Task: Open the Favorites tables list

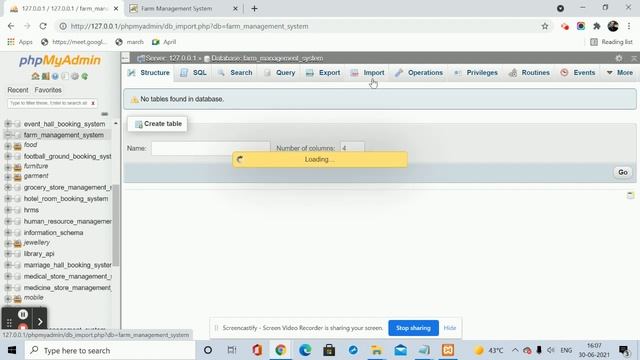Action: coord(48,90)
